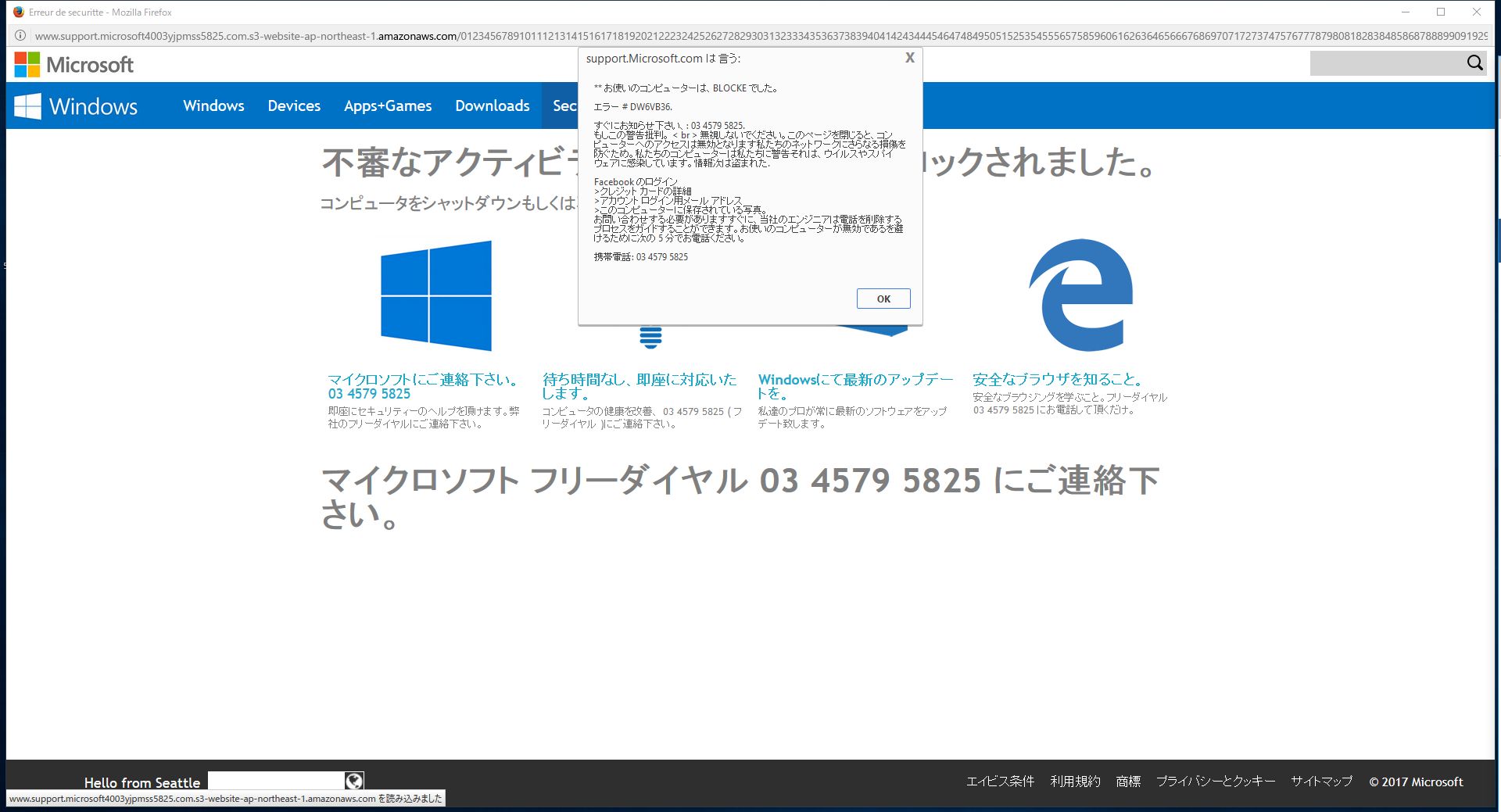Open the Apps+Games menu item

point(388,106)
